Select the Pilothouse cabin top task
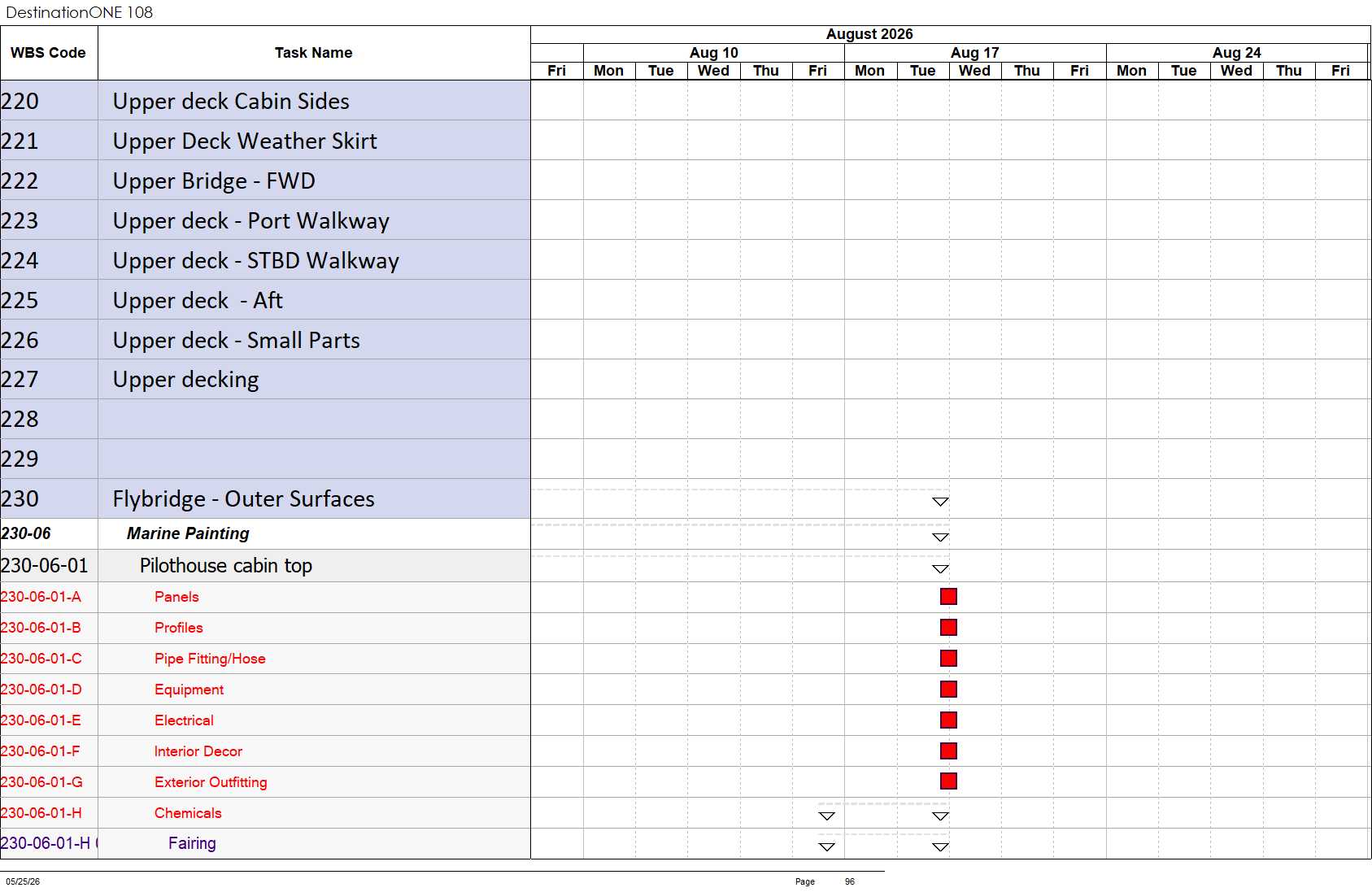Viewport: 1372px width, 892px height. (x=226, y=565)
